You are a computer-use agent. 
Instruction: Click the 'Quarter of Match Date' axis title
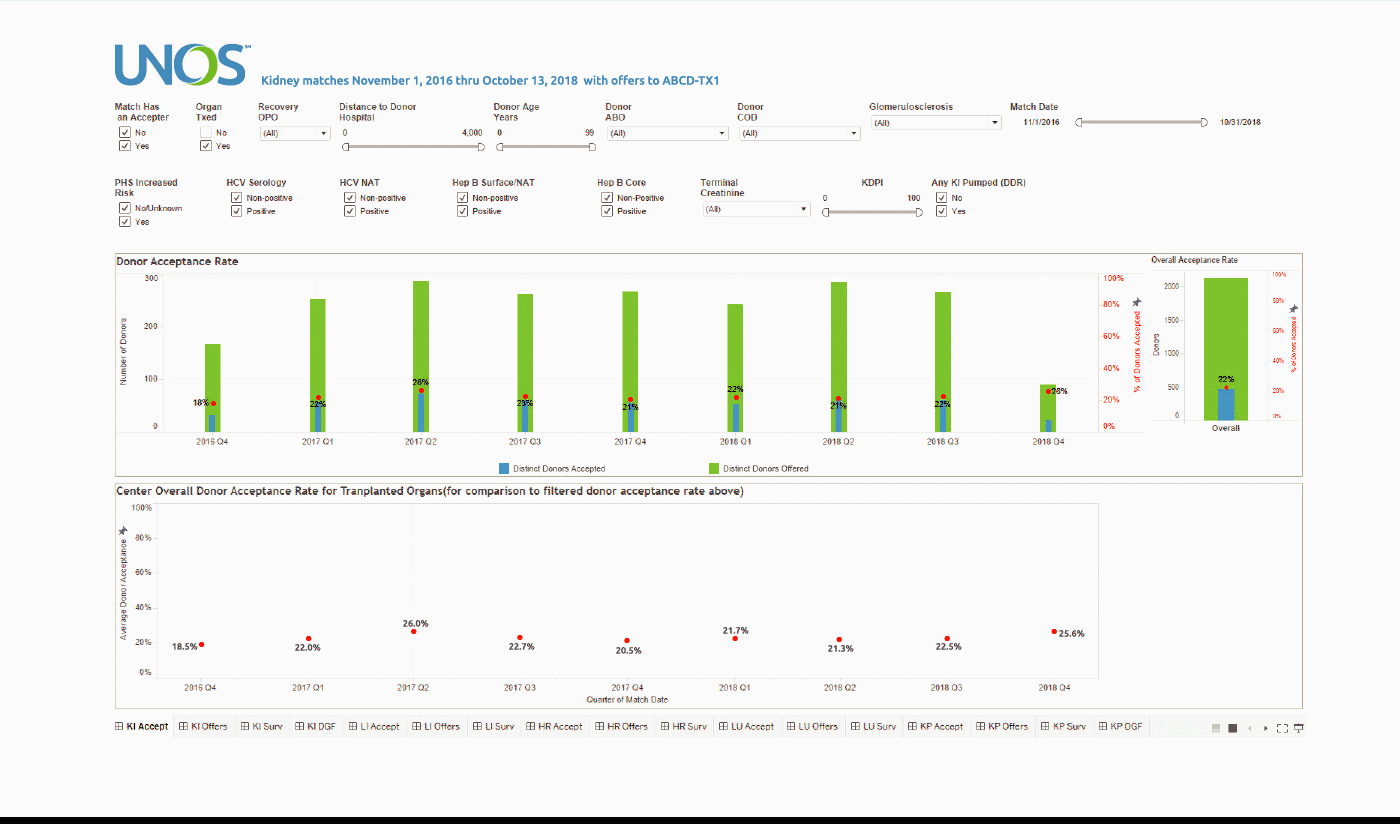point(627,699)
